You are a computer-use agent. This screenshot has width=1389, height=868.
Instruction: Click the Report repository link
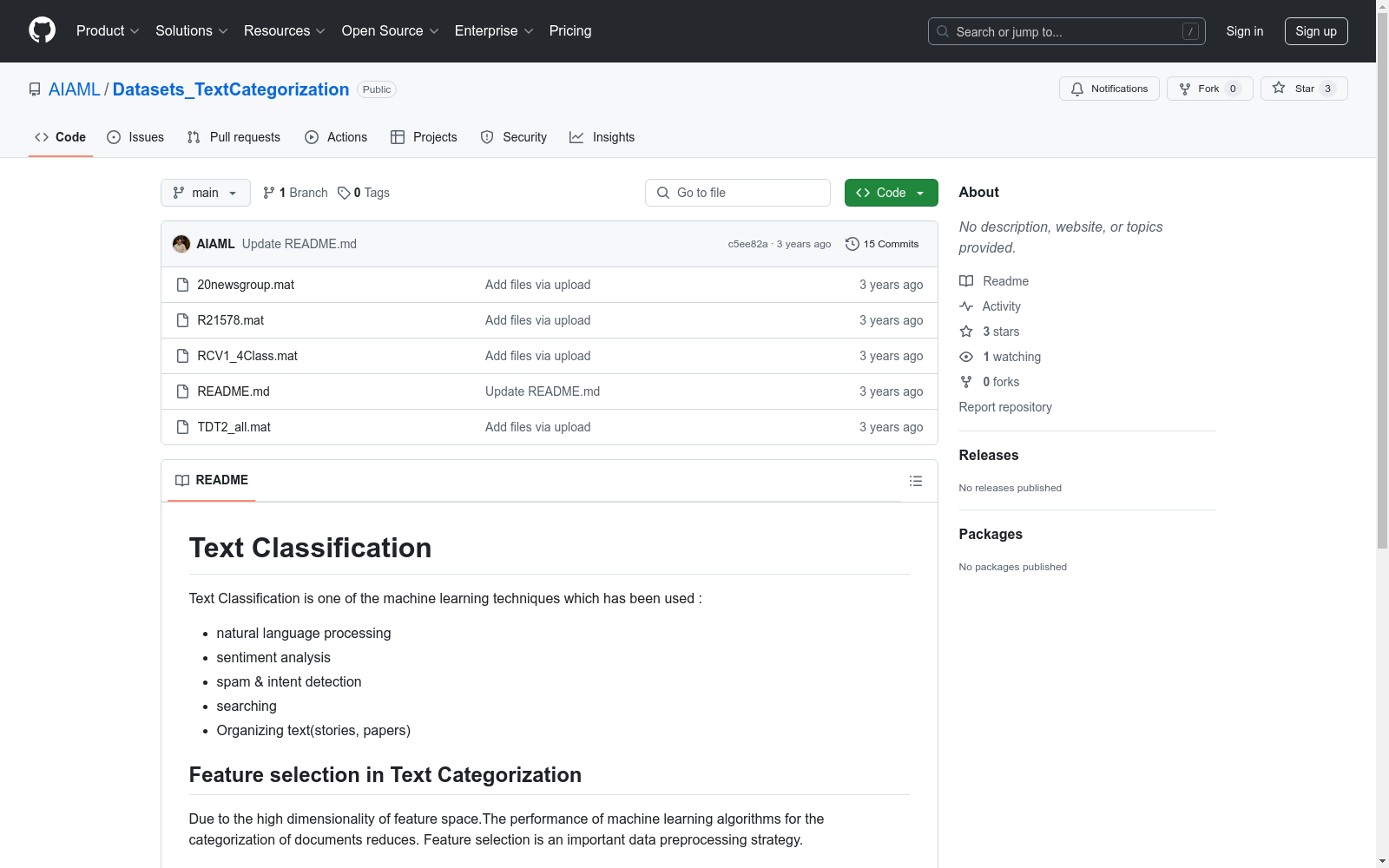click(x=1005, y=407)
